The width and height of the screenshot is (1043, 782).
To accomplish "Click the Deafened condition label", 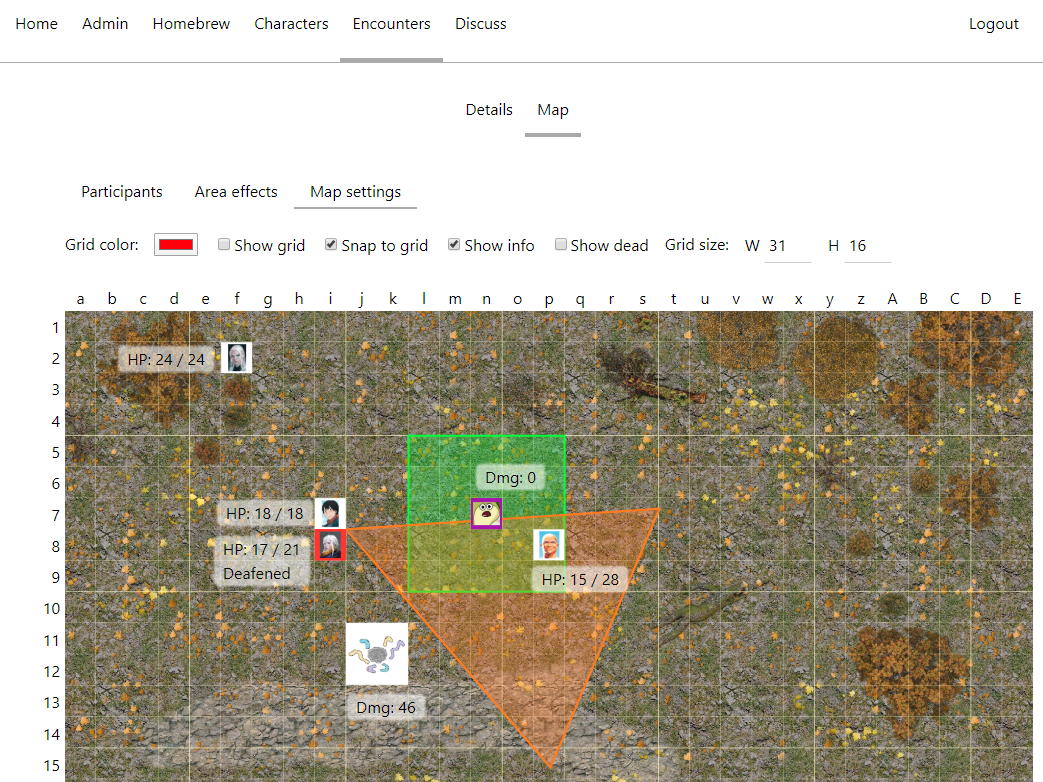I will [257, 573].
